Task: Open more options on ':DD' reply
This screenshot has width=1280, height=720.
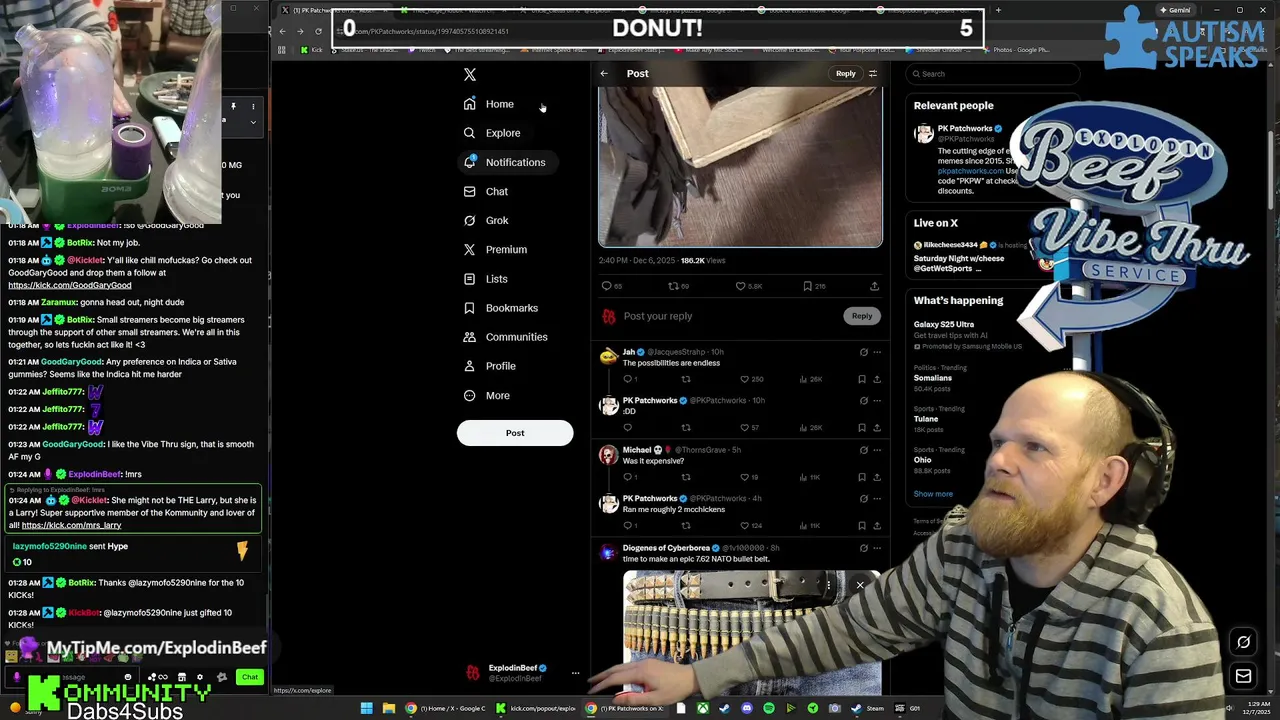Action: click(877, 400)
